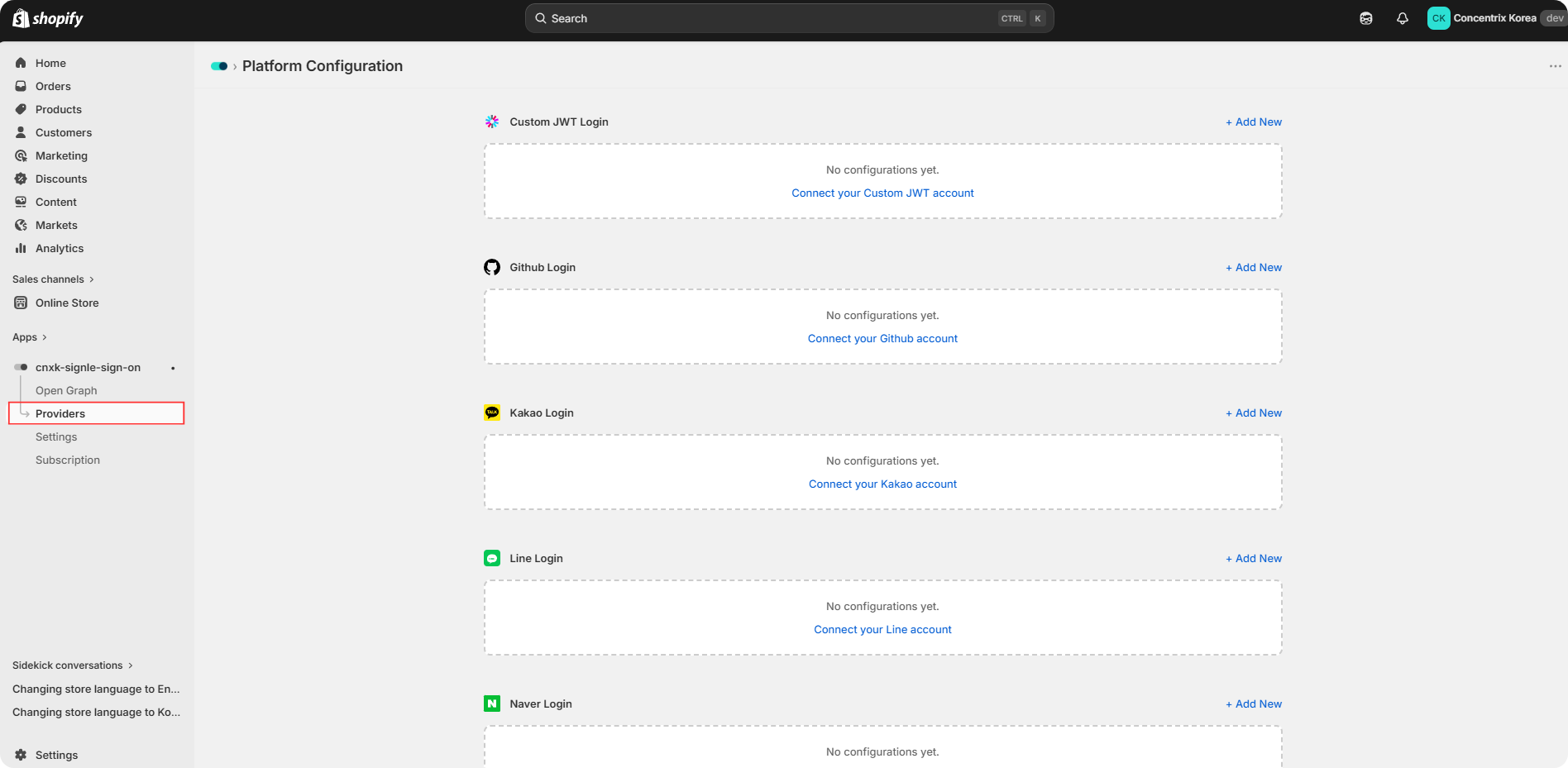Click the Github Login octocat logo
The height and width of the screenshot is (768, 1568).
[x=492, y=267]
